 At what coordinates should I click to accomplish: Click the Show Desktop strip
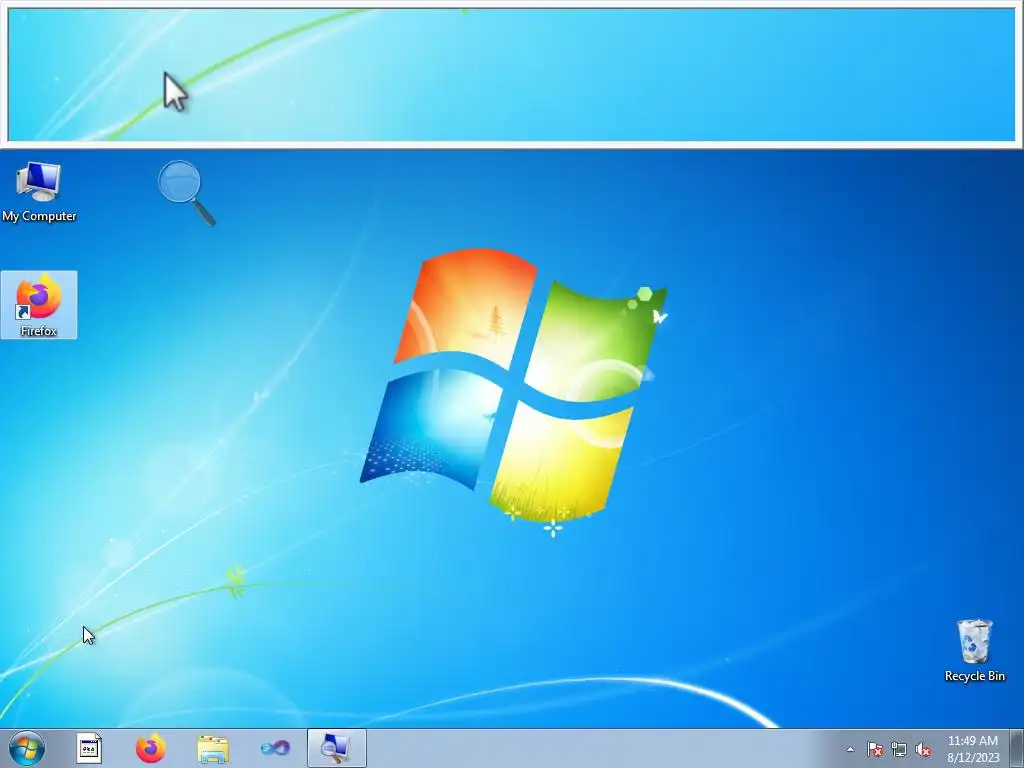pos(1016,748)
